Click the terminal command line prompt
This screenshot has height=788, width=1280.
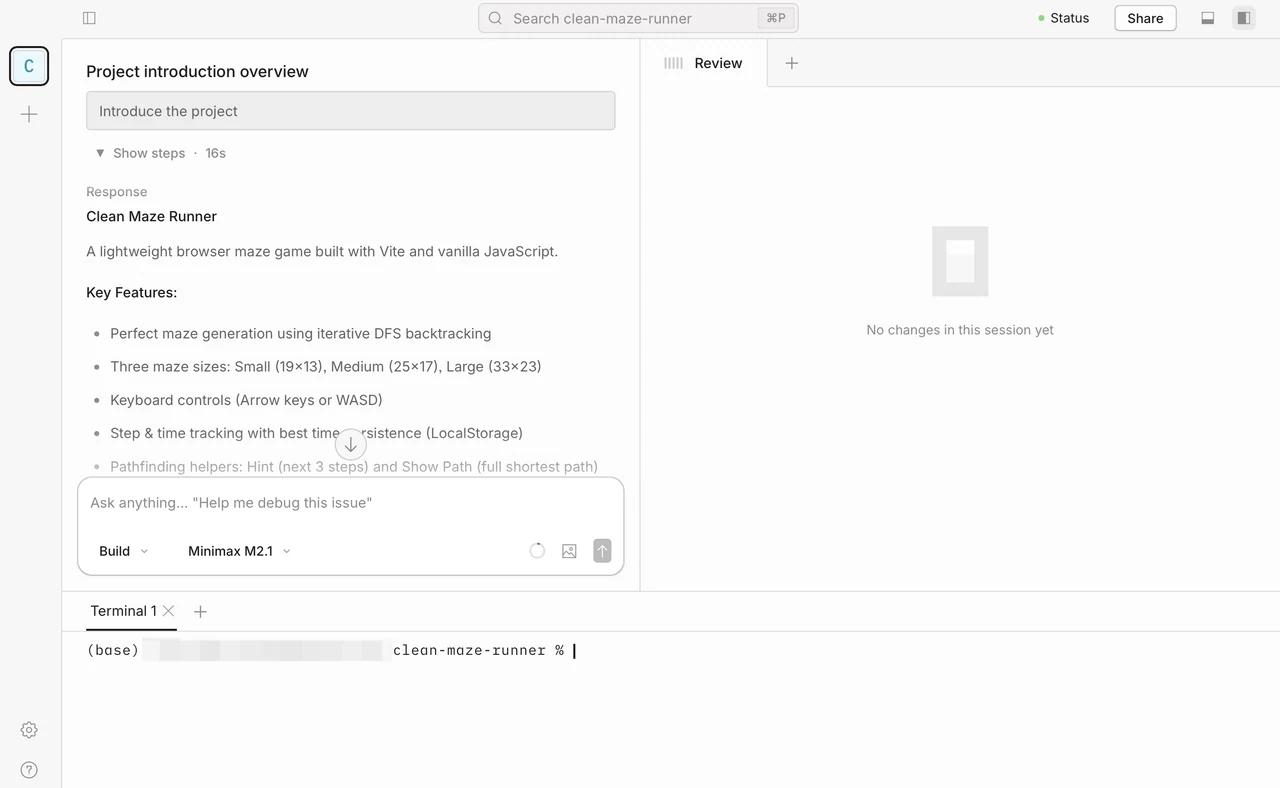pos(331,651)
